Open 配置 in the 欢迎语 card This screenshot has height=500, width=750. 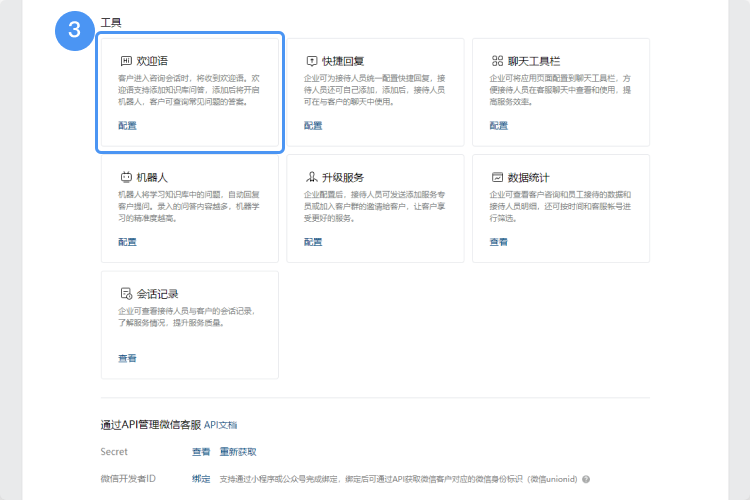[x=127, y=126]
